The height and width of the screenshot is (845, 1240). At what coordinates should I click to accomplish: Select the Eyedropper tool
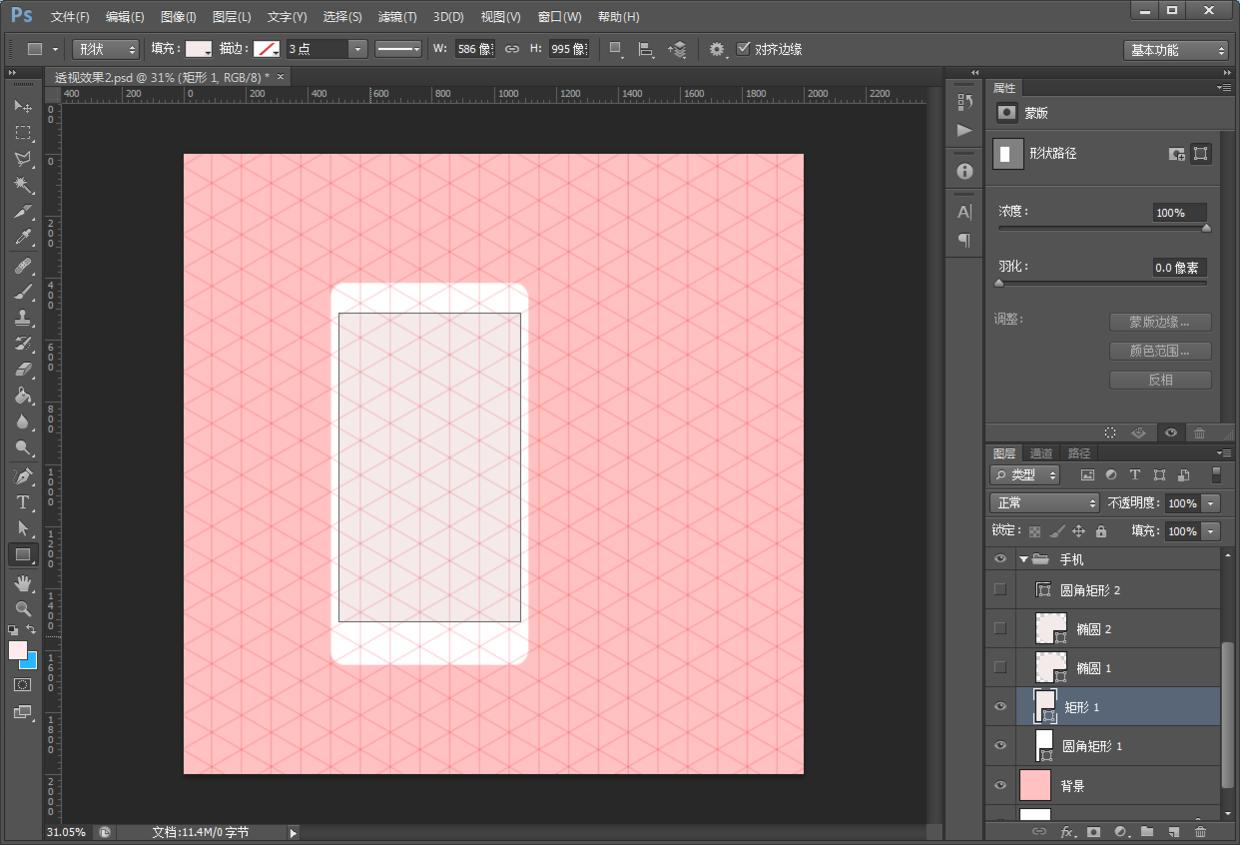[23, 238]
